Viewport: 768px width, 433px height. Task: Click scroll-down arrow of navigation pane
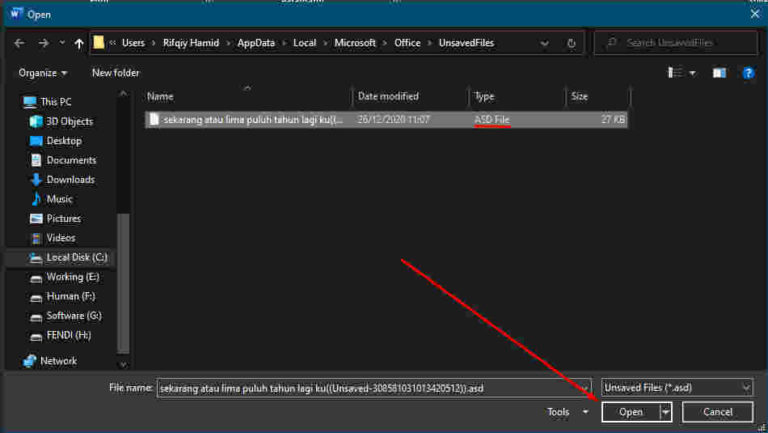(123, 364)
